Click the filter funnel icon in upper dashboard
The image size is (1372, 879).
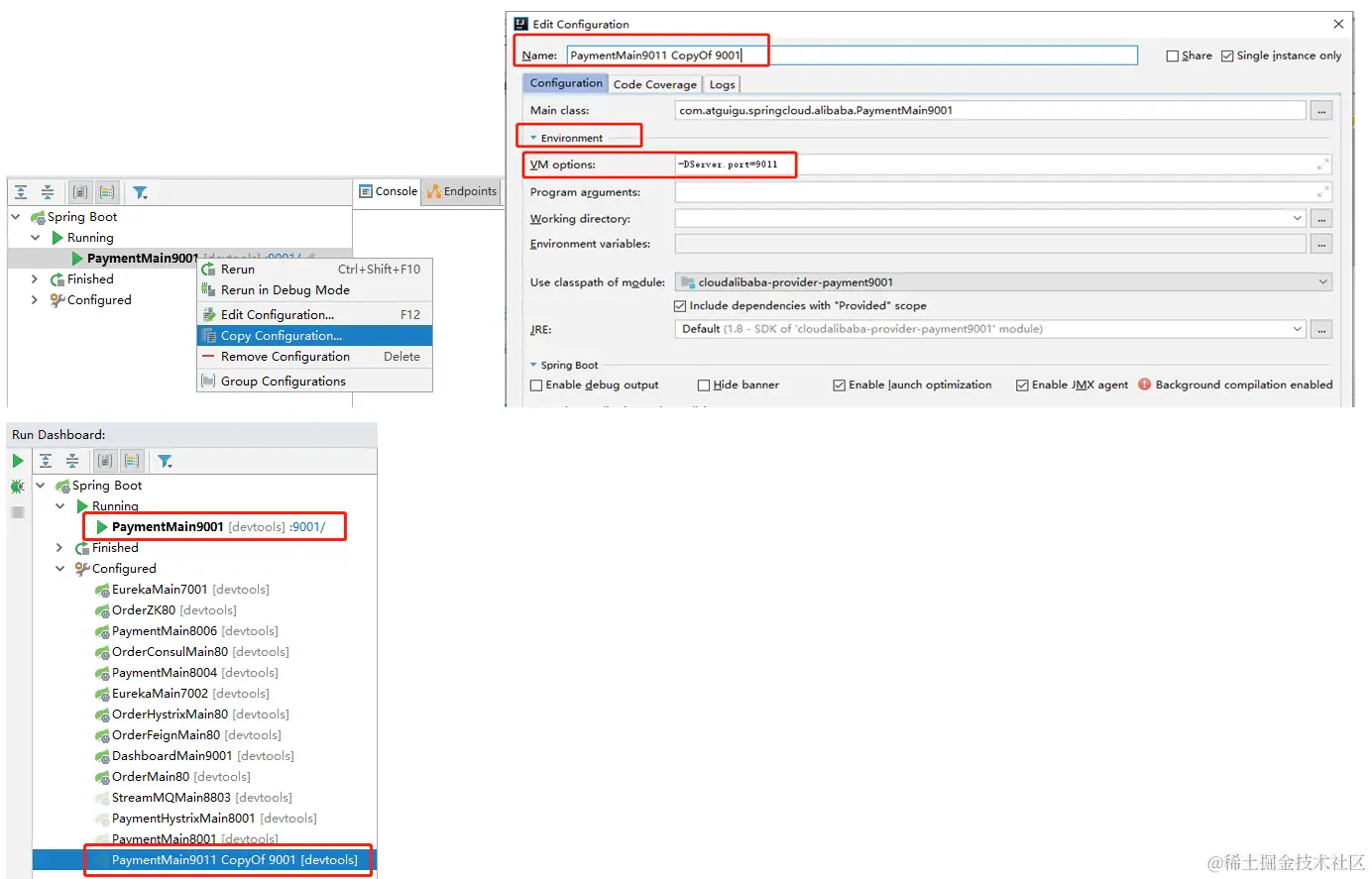pos(140,192)
